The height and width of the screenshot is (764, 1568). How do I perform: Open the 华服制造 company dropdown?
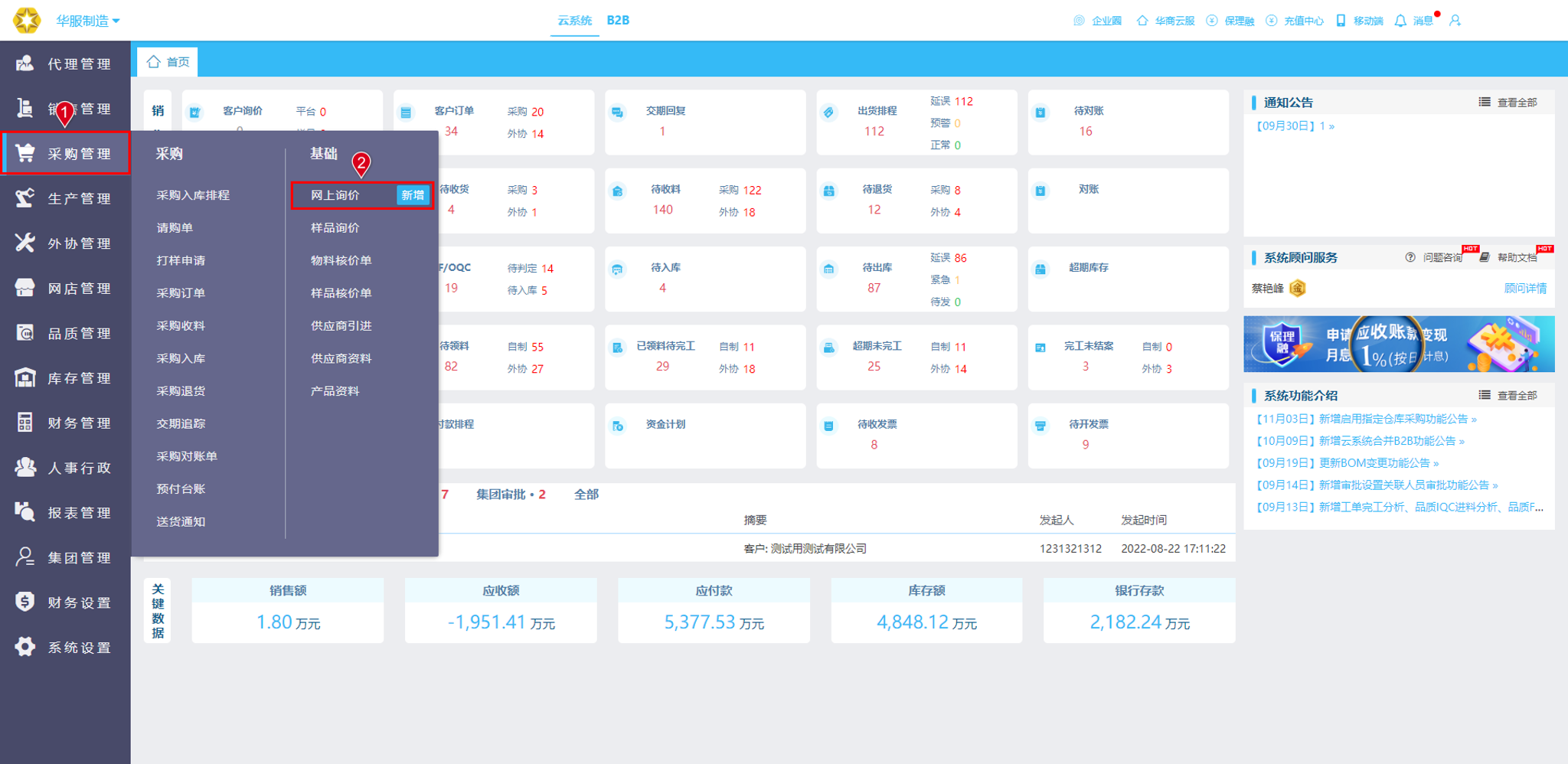(87, 21)
